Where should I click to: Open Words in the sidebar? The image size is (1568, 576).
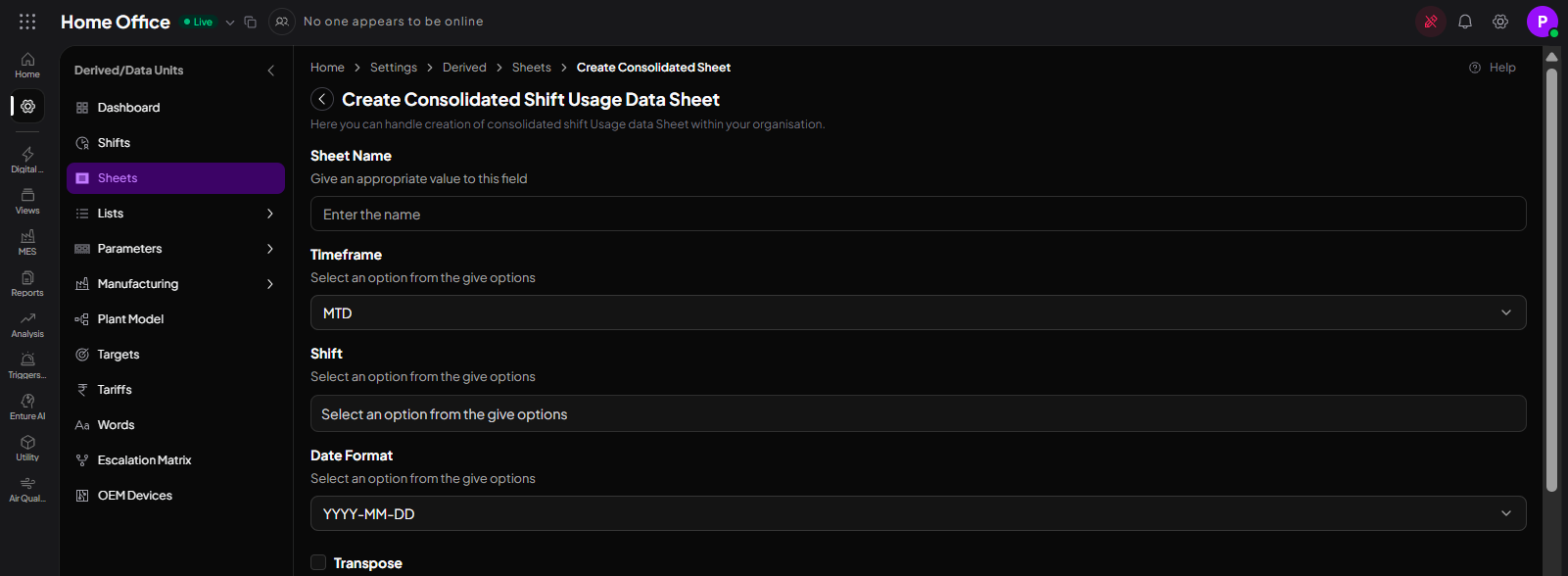click(175, 425)
